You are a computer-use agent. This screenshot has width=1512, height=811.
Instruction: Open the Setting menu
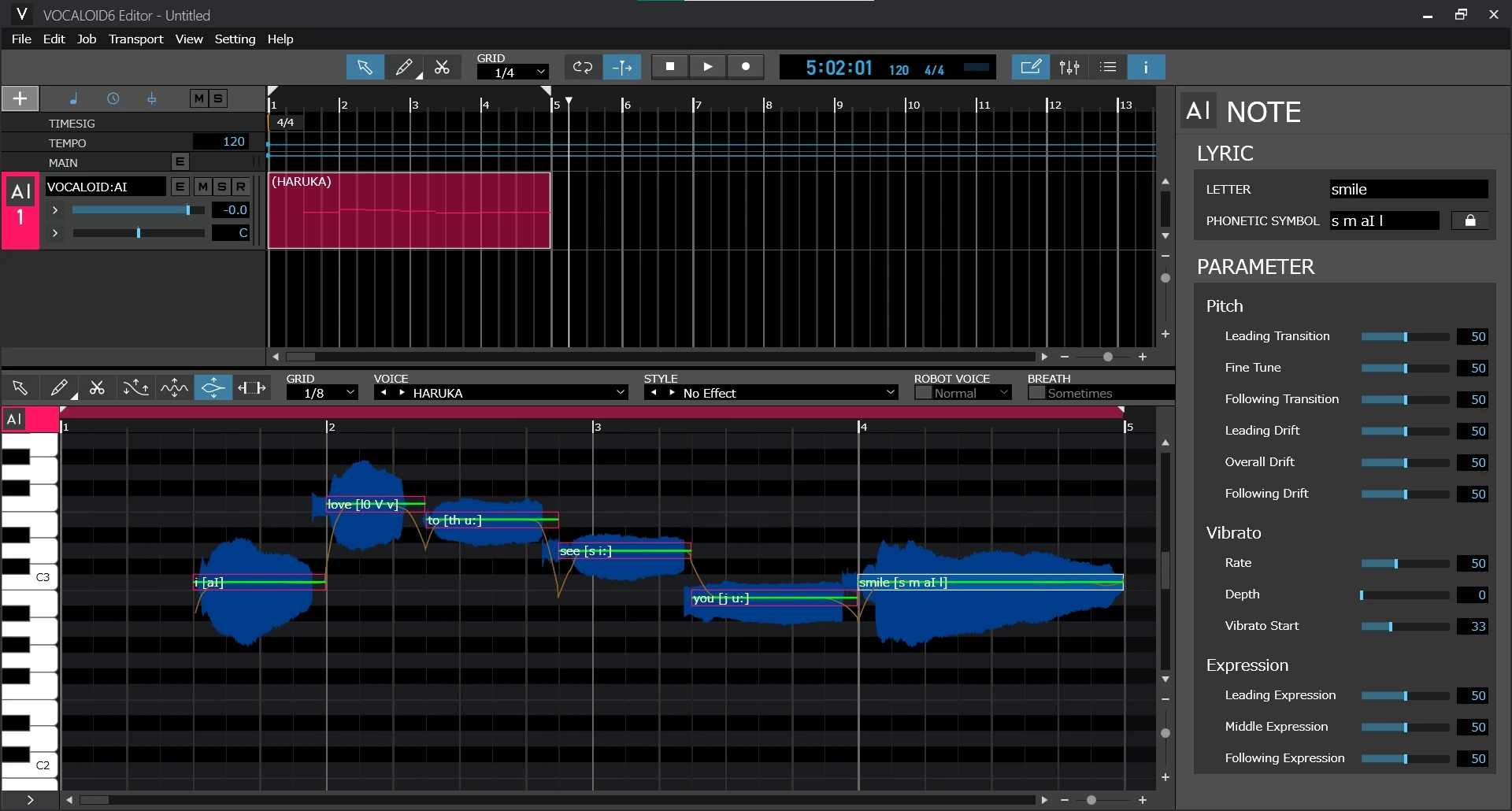pyautogui.click(x=235, y=39)
